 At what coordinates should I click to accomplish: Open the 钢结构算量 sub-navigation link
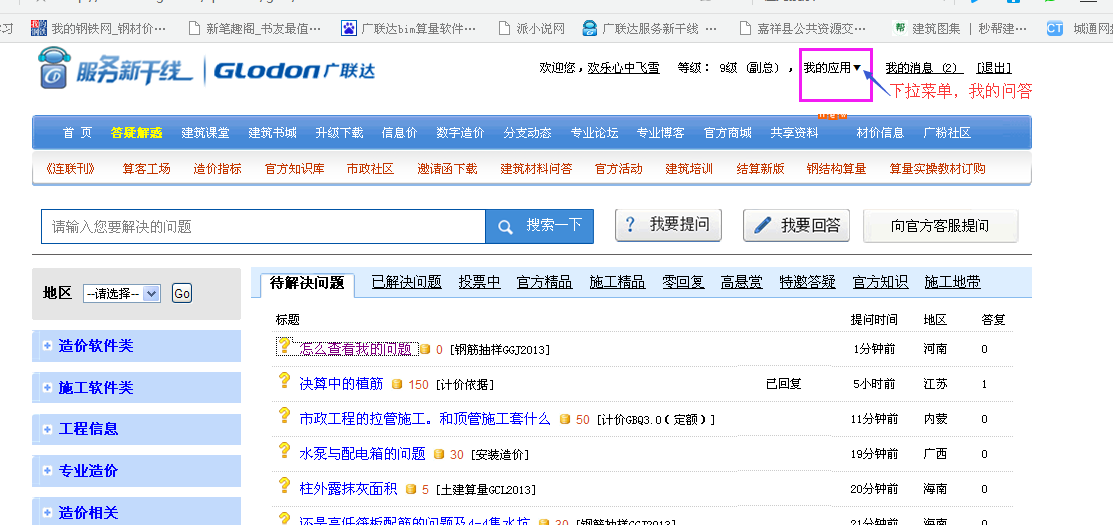[836, 169]
